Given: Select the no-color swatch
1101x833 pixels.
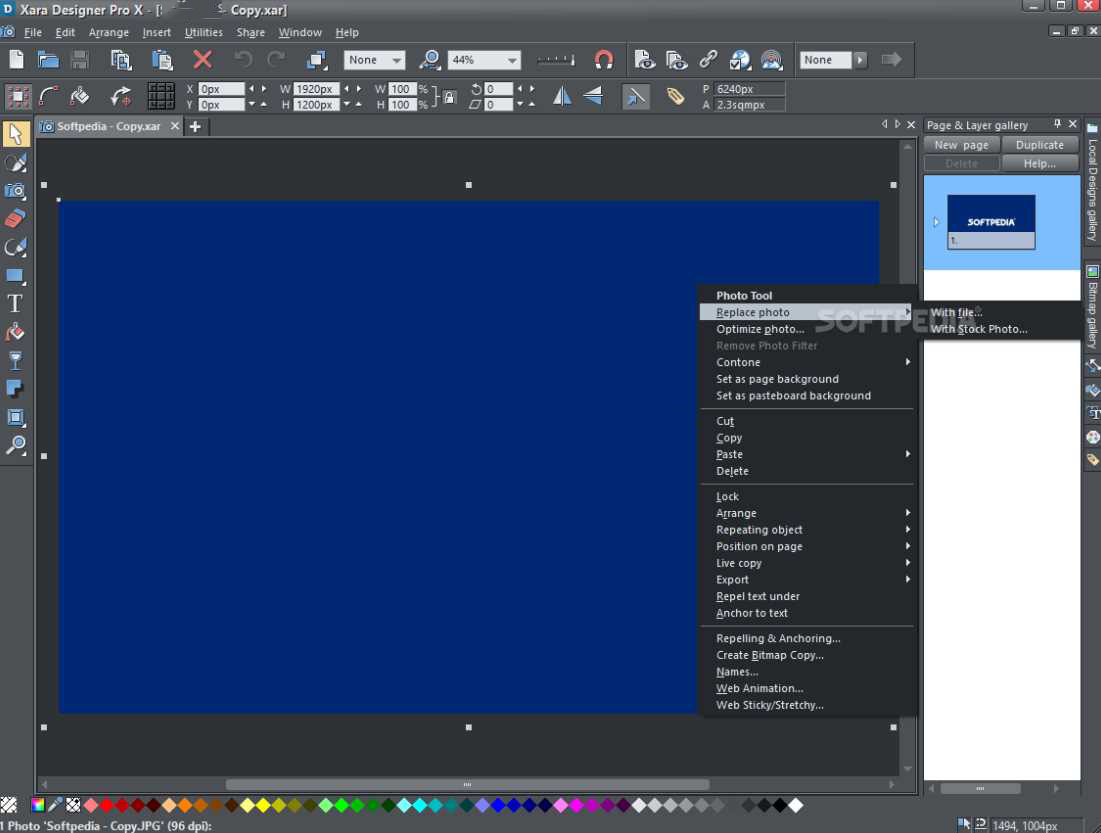Looking at the screenshot, I should click(x=8, y=805).
